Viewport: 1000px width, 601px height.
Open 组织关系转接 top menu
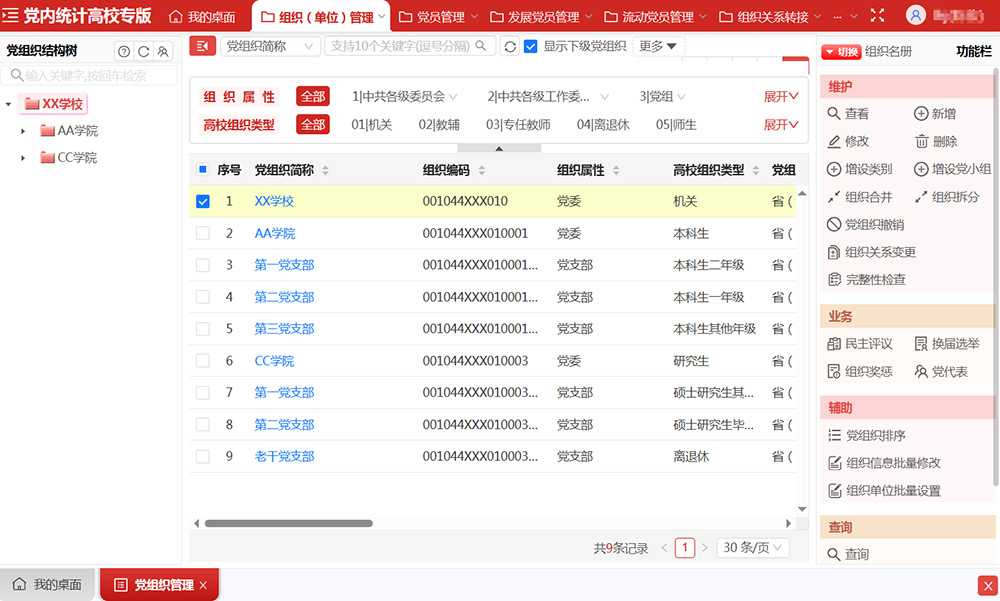(x=770, y=17)
